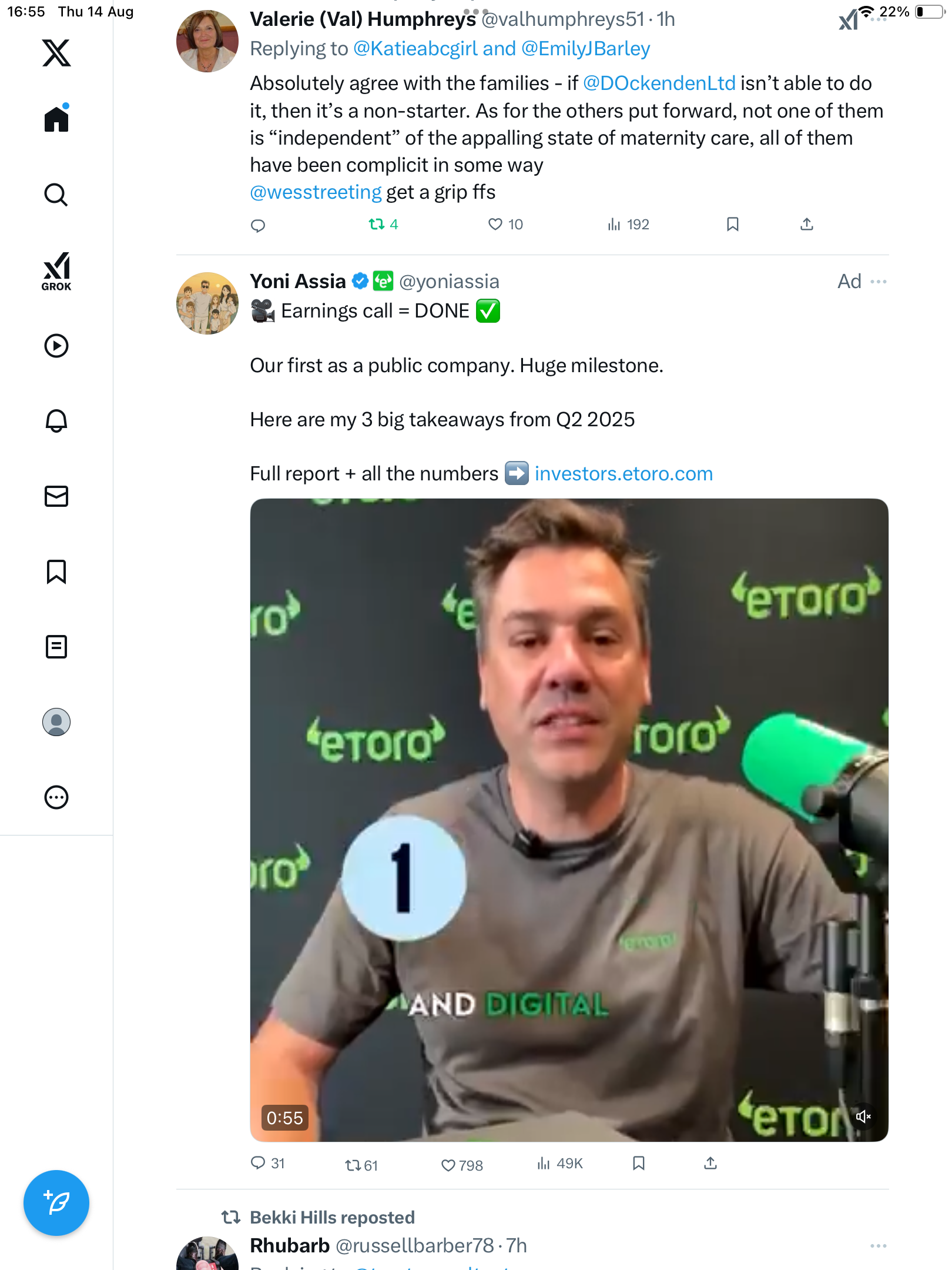
Task: Play the Yoni Assia eToro video thumbnail
Action: 569,820
